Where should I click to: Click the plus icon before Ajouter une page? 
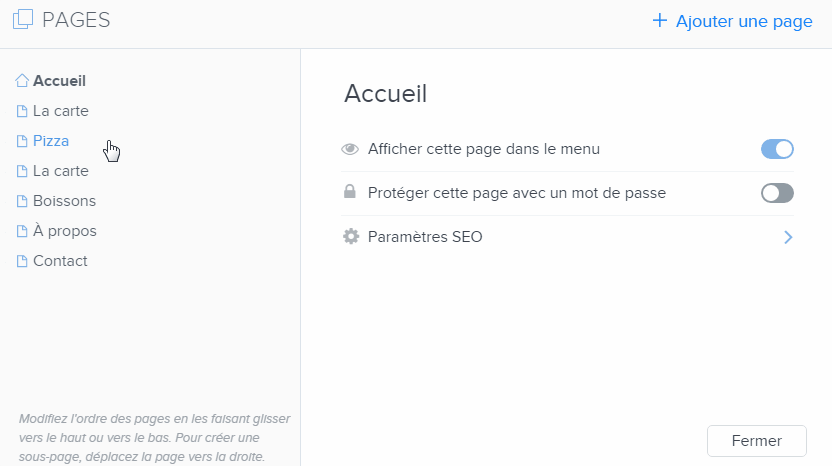659,20
